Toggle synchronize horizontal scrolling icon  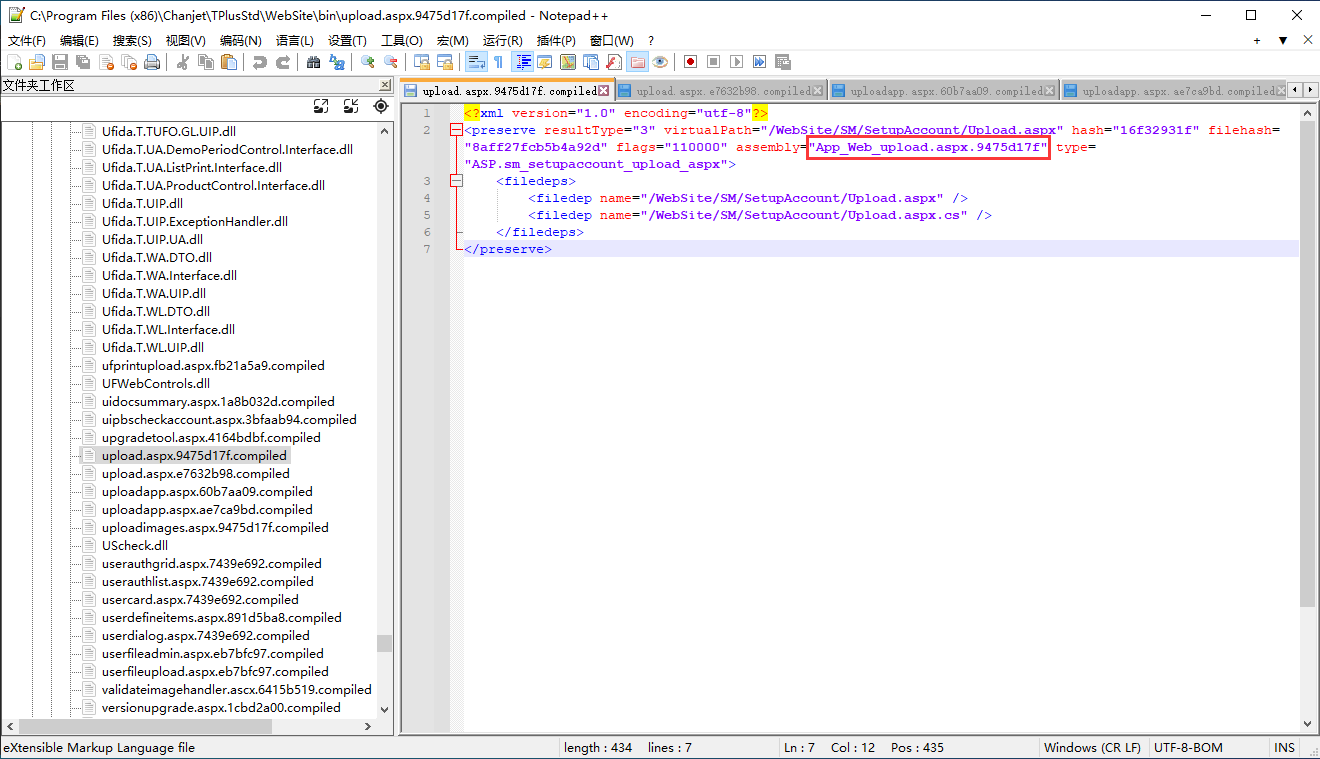(445, 62)
